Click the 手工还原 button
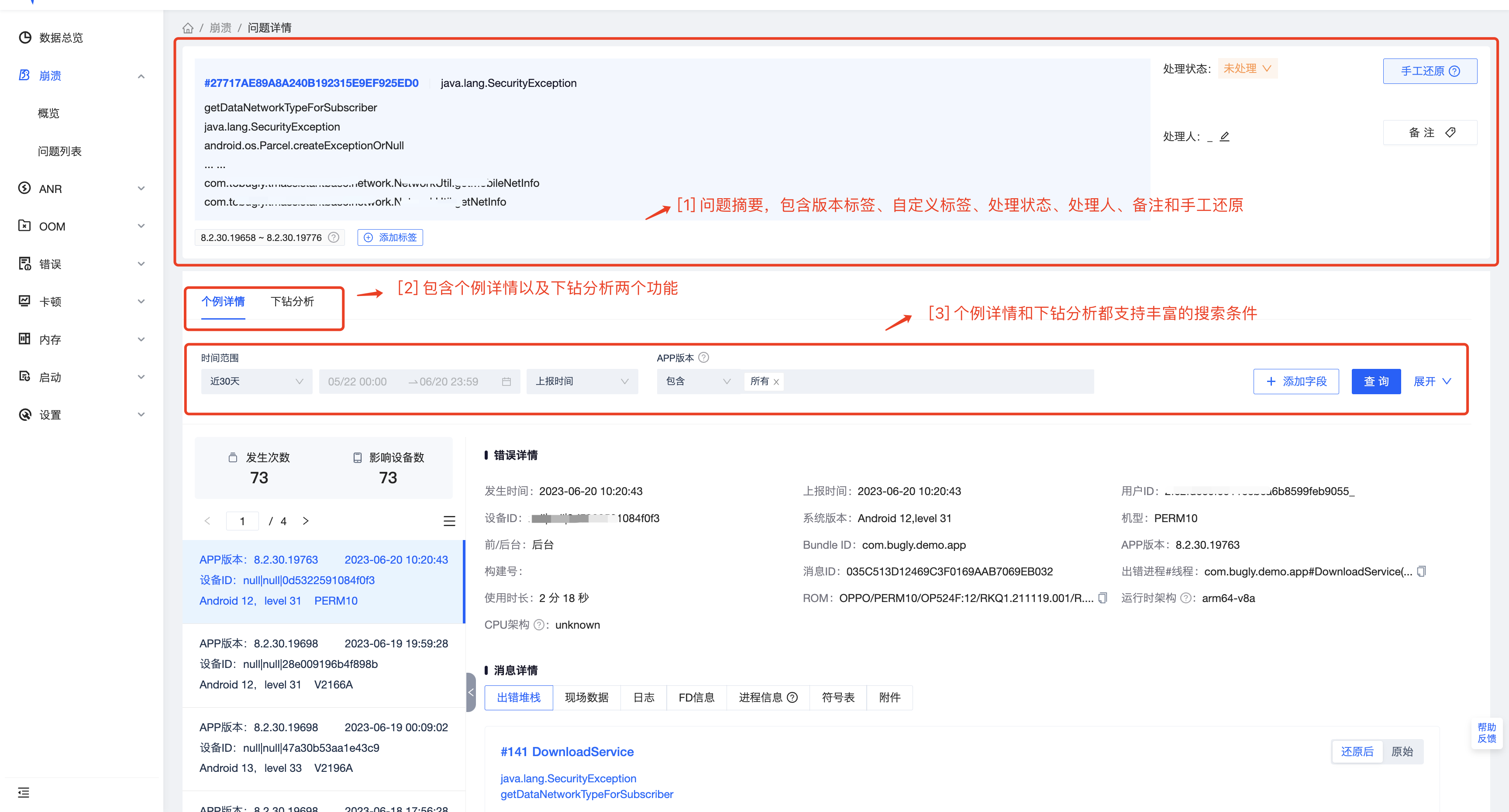The image size is (1509, 812). [x=1430, y=71]
